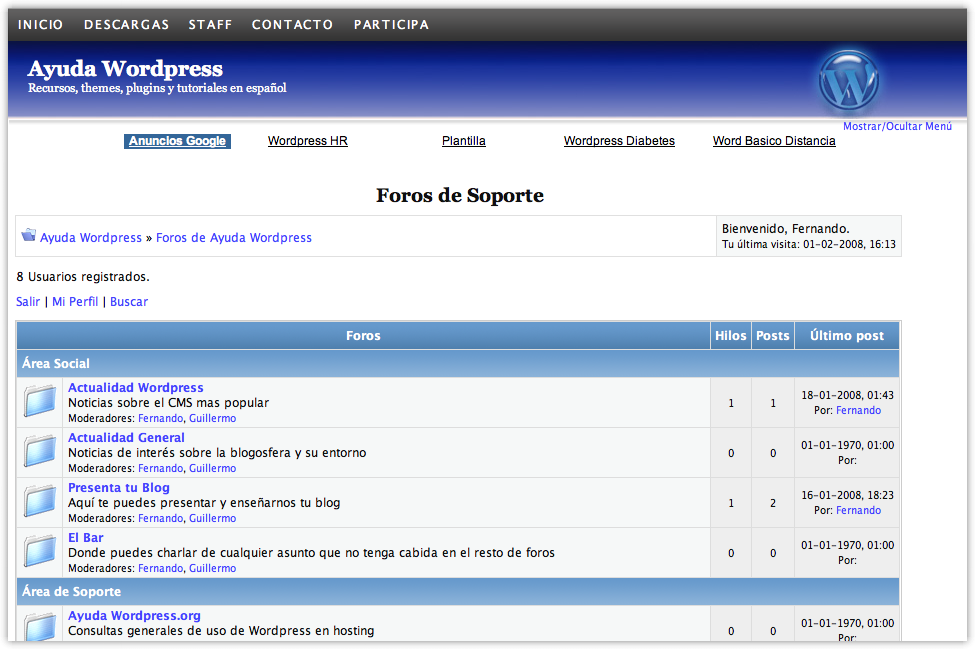Click the Anuncios Google ad label
This screenshot has width=975, height=649.
point(177,142)
